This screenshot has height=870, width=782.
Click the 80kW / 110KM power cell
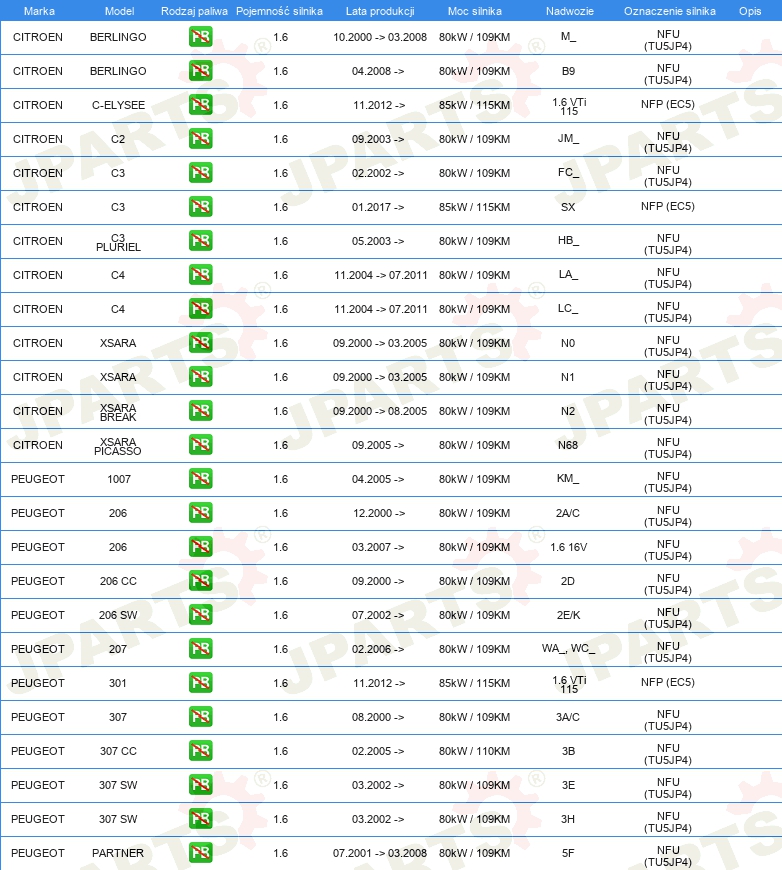pyautogui.click(x=475, y=751)
